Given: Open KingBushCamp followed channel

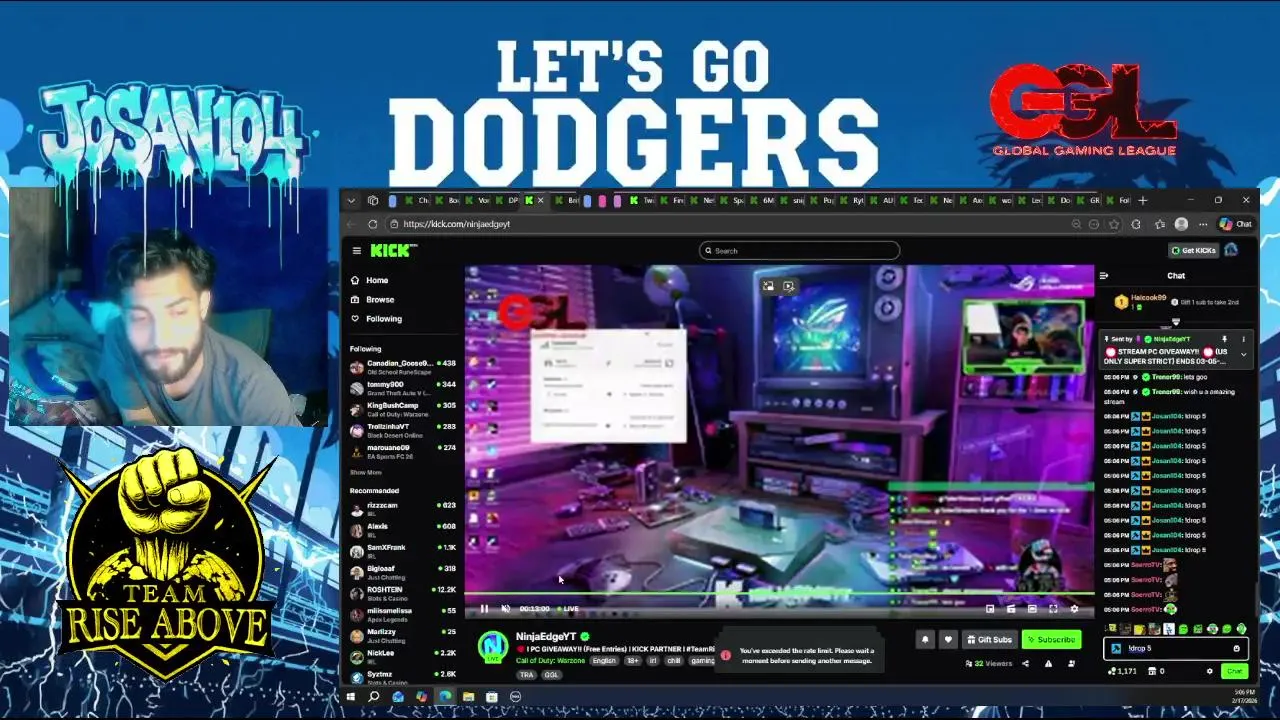Looking at the screenshot, I should click(403, 408).
